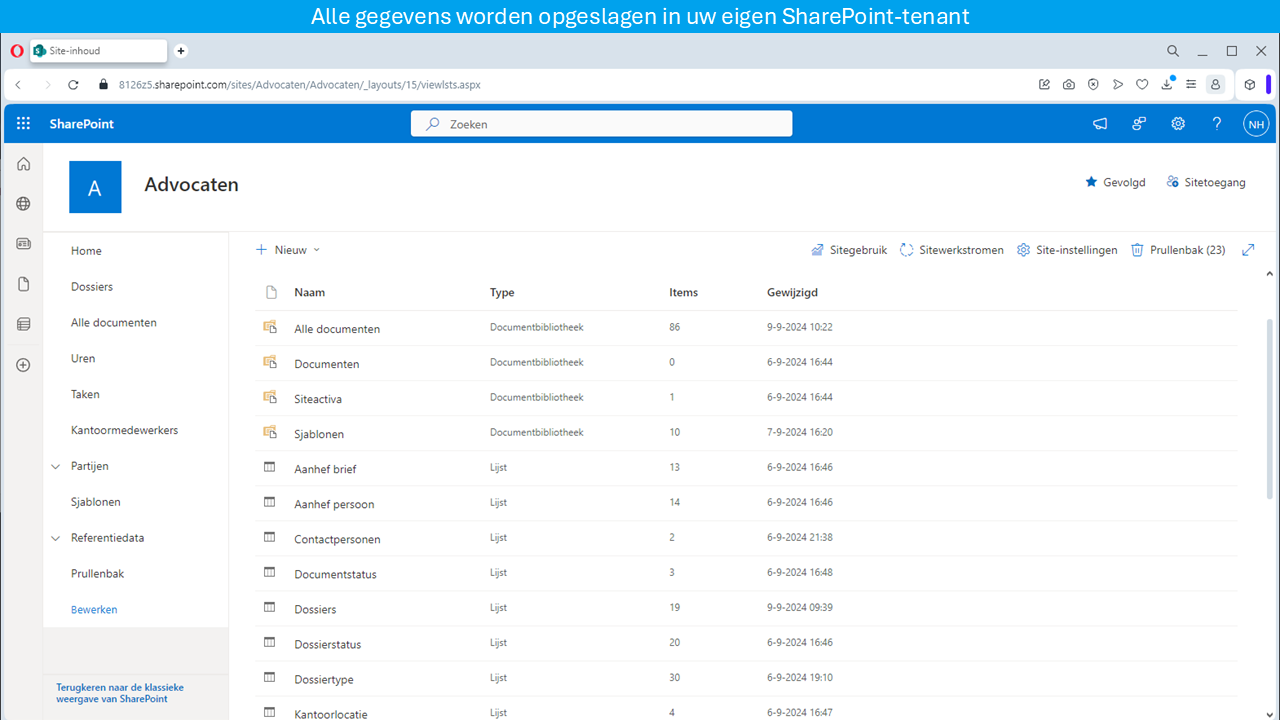Image resolution: width=1280 pixels, height=720 pixels.
Task: Open Alle documenten in the site navigation
Action: tap(114, 323)
